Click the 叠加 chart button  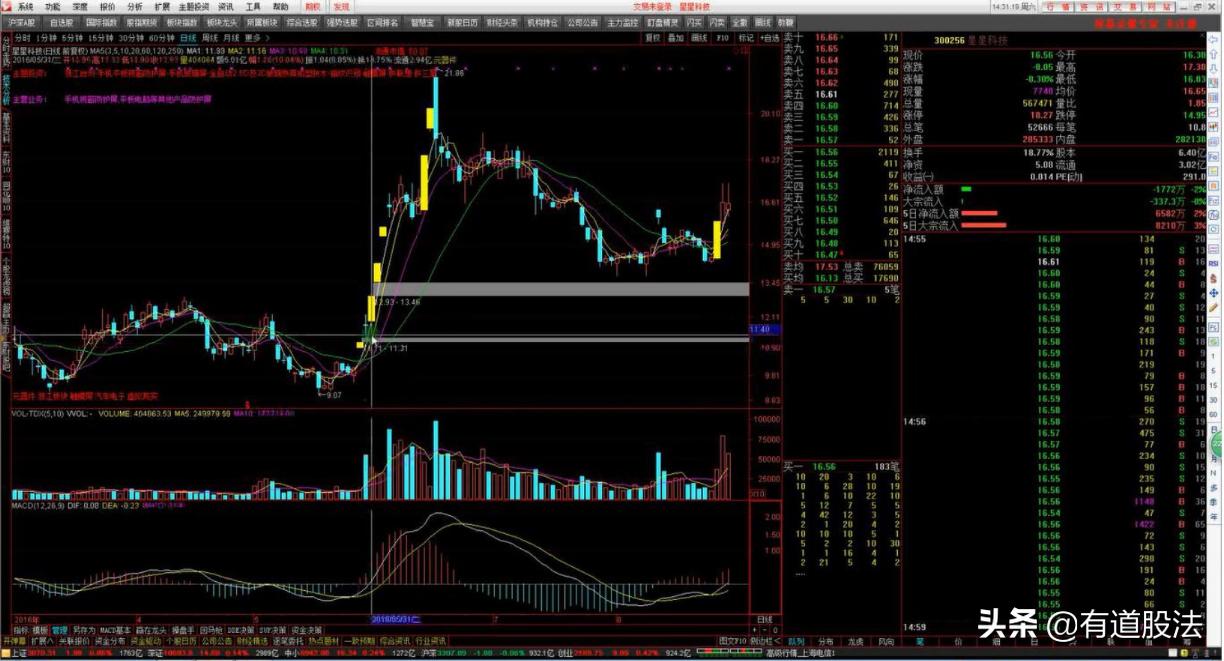tap(677, 37)
